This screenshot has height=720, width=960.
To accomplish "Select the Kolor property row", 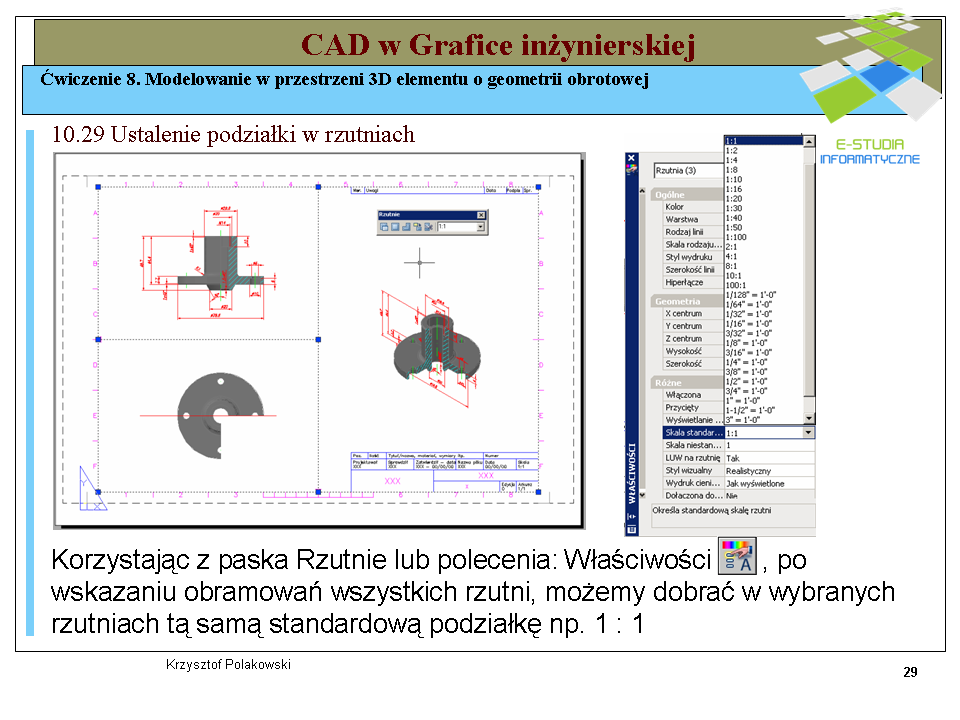I will [693, 207].
